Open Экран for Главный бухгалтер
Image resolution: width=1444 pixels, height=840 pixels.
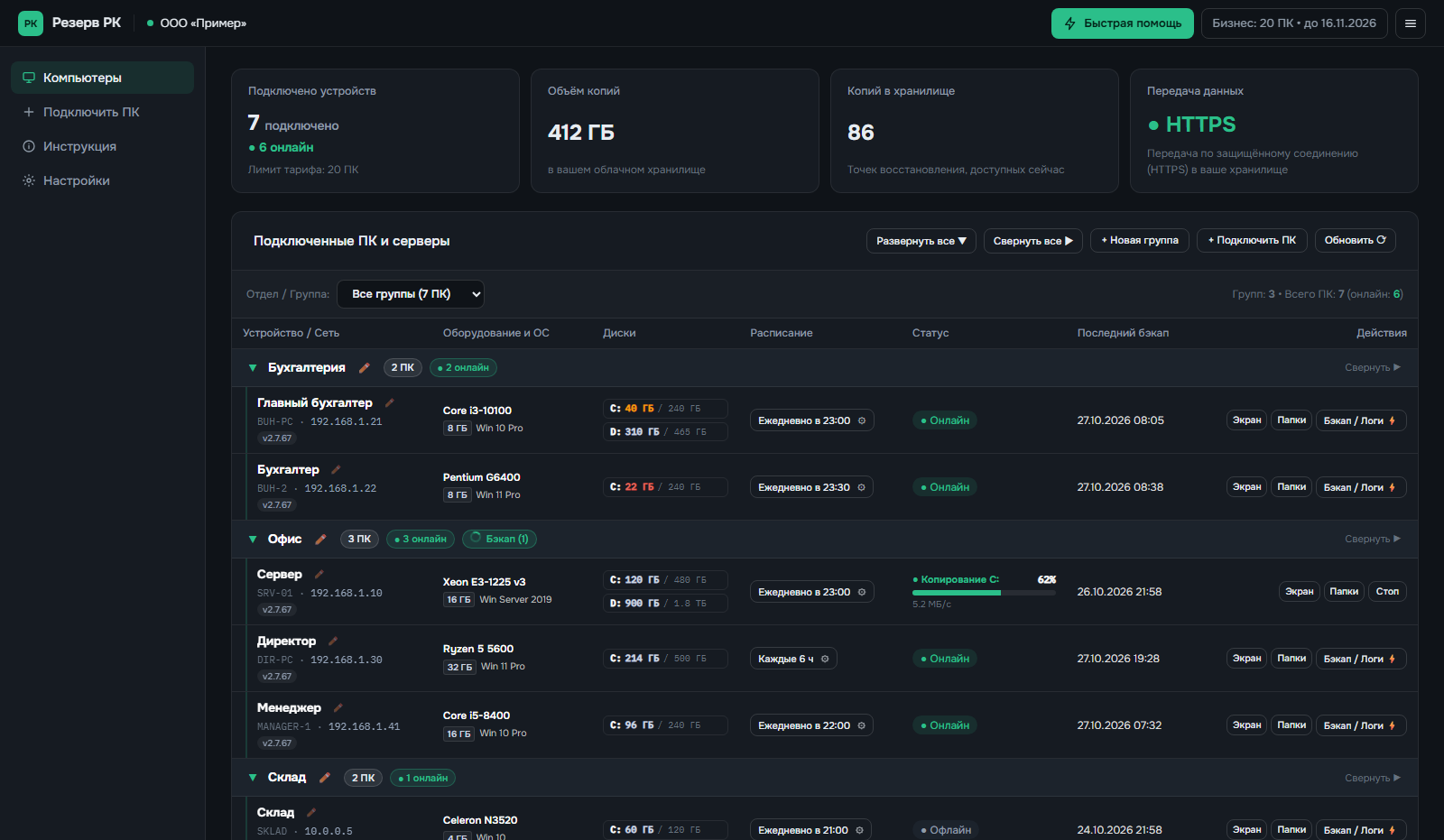[x=1246, y=420]
